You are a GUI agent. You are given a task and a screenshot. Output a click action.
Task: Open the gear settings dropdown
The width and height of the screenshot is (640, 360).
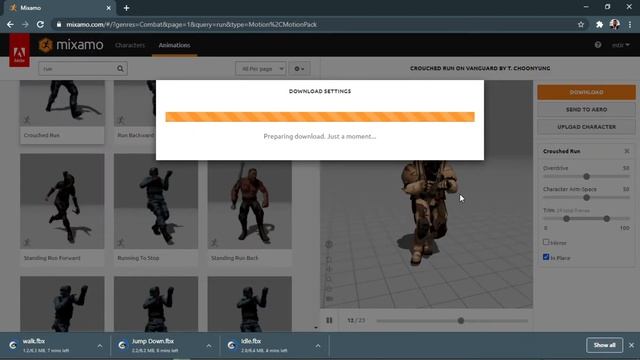299,69
